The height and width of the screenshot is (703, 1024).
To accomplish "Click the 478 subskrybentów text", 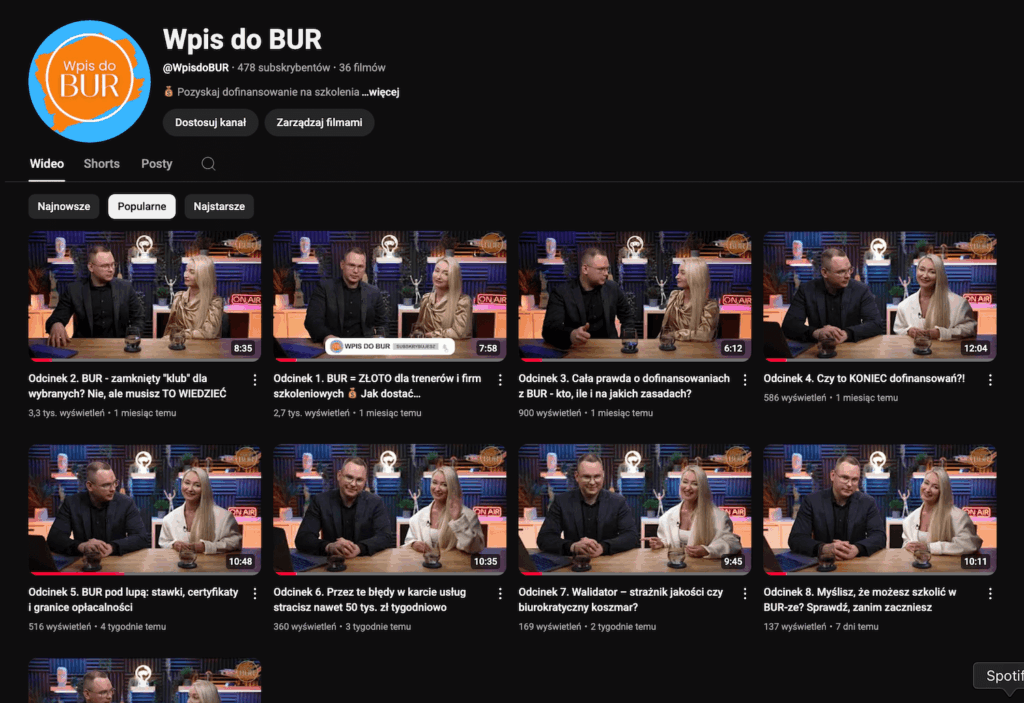I will click(x=283, y=68).
